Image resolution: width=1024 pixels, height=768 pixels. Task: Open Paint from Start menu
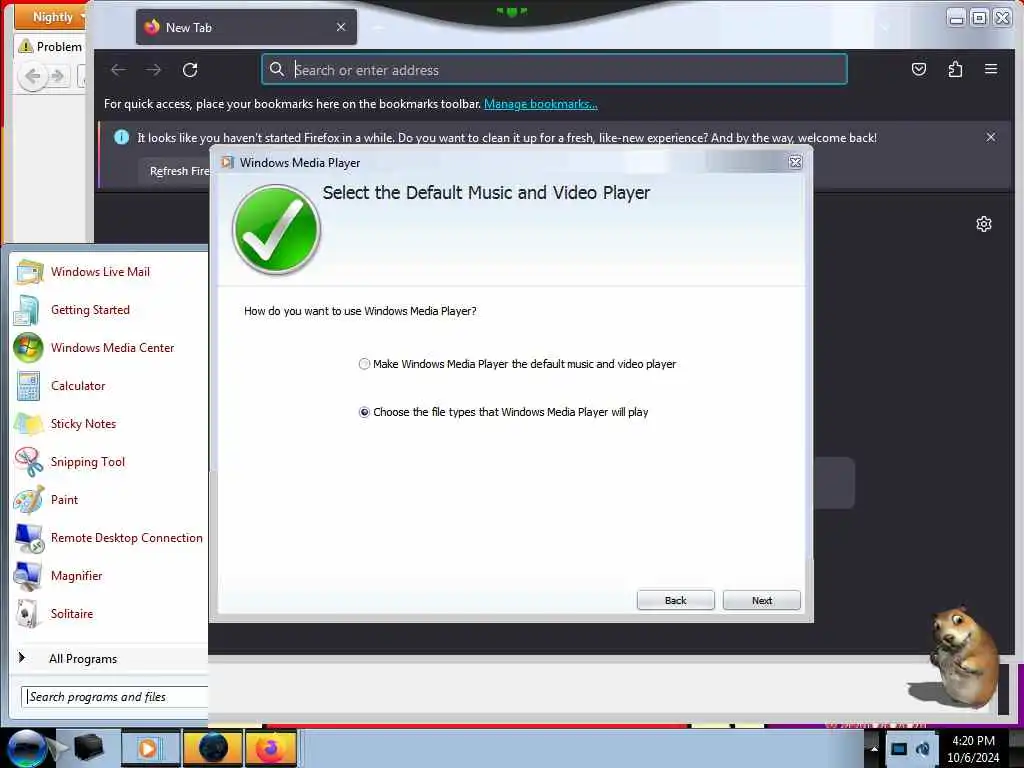point(108,500)
